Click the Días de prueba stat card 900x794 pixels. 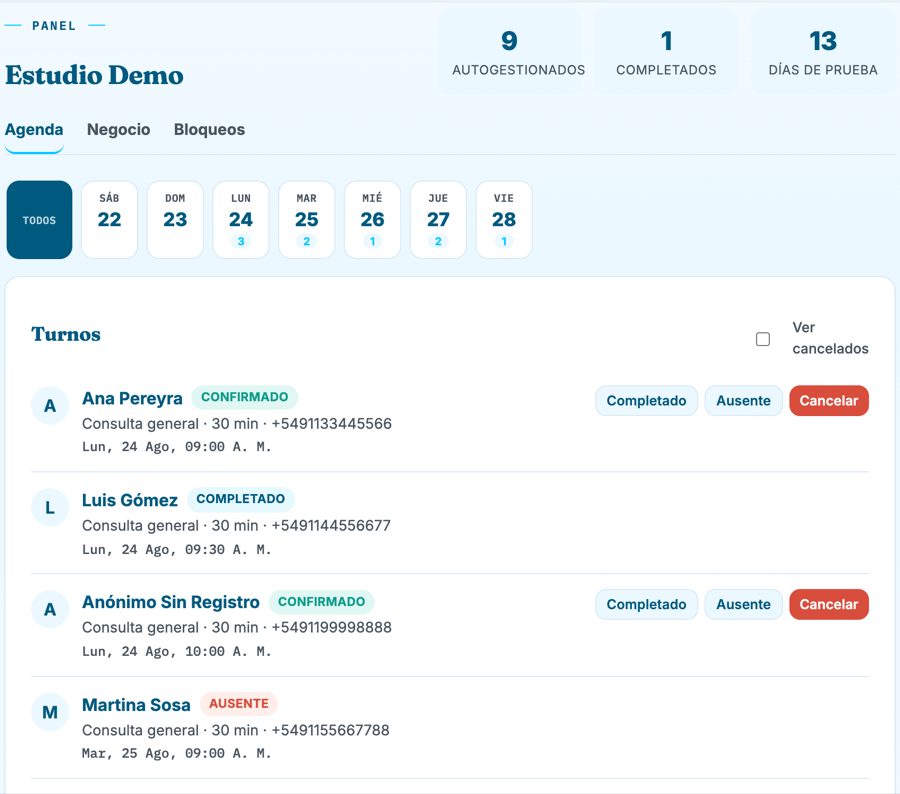click(x=823, y=52)
